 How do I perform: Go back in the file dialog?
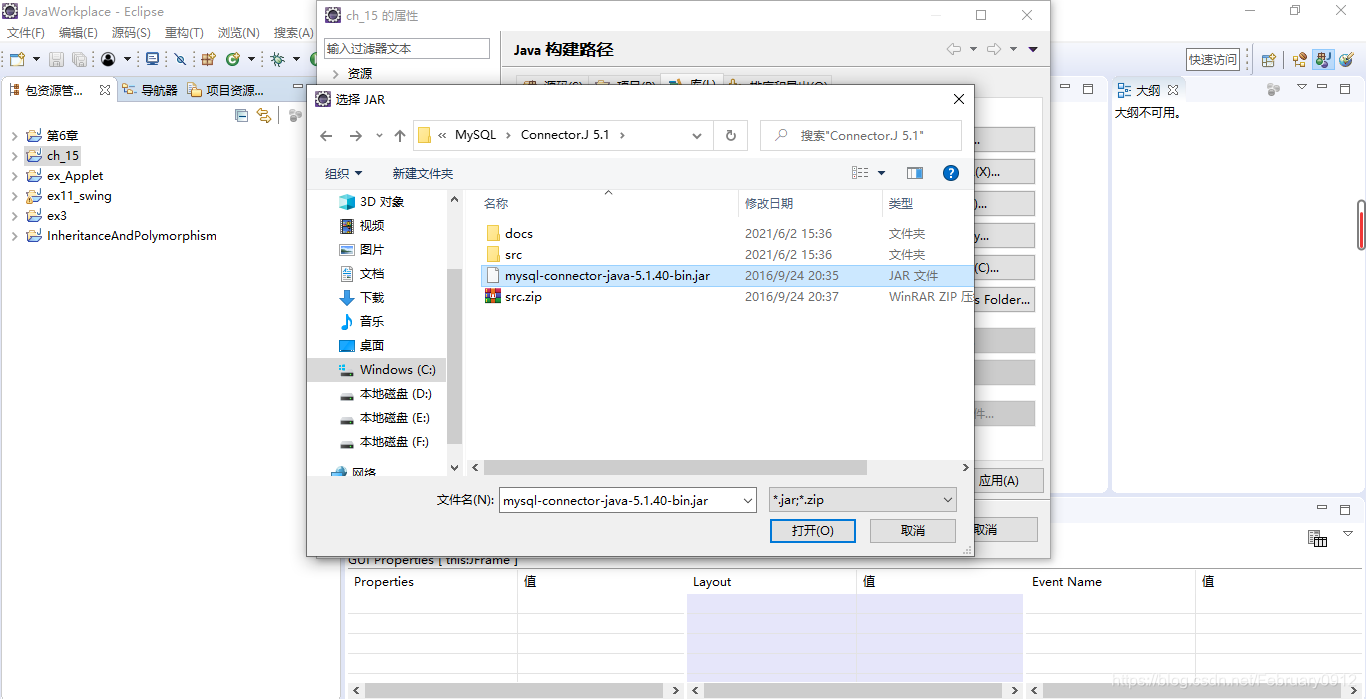(326, 135)
